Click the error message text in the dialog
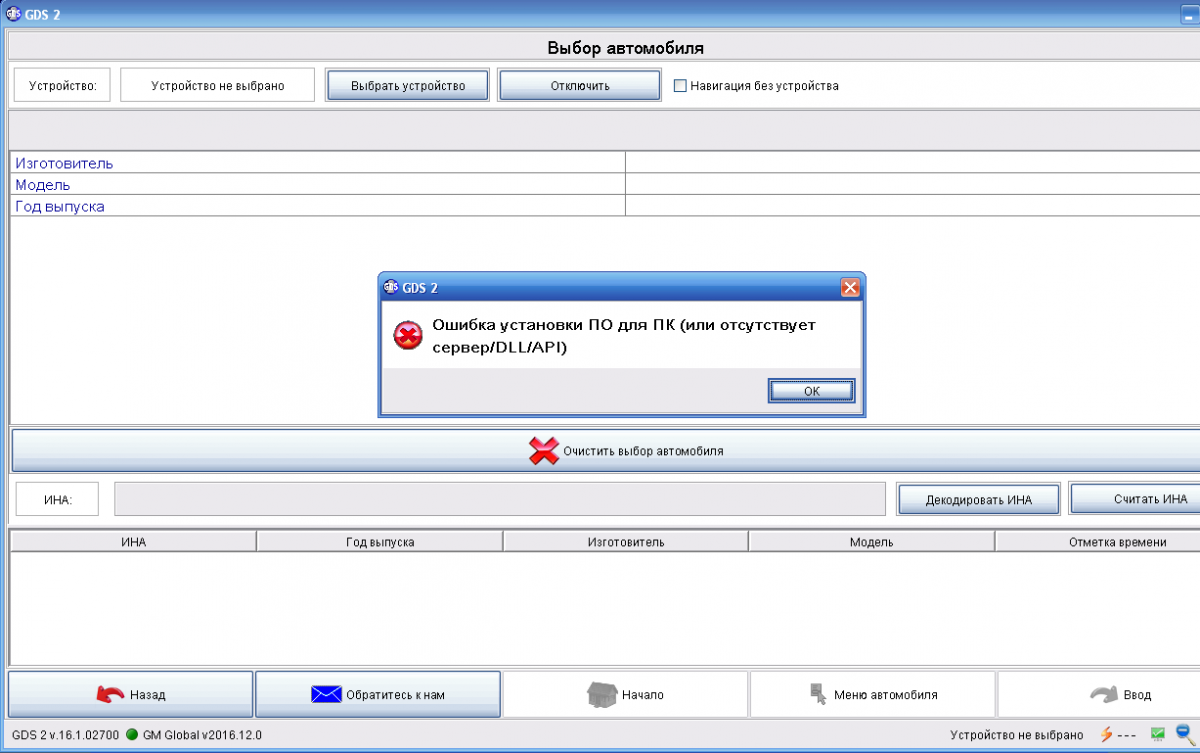1200x753 pixels. (x=624, y=336)
